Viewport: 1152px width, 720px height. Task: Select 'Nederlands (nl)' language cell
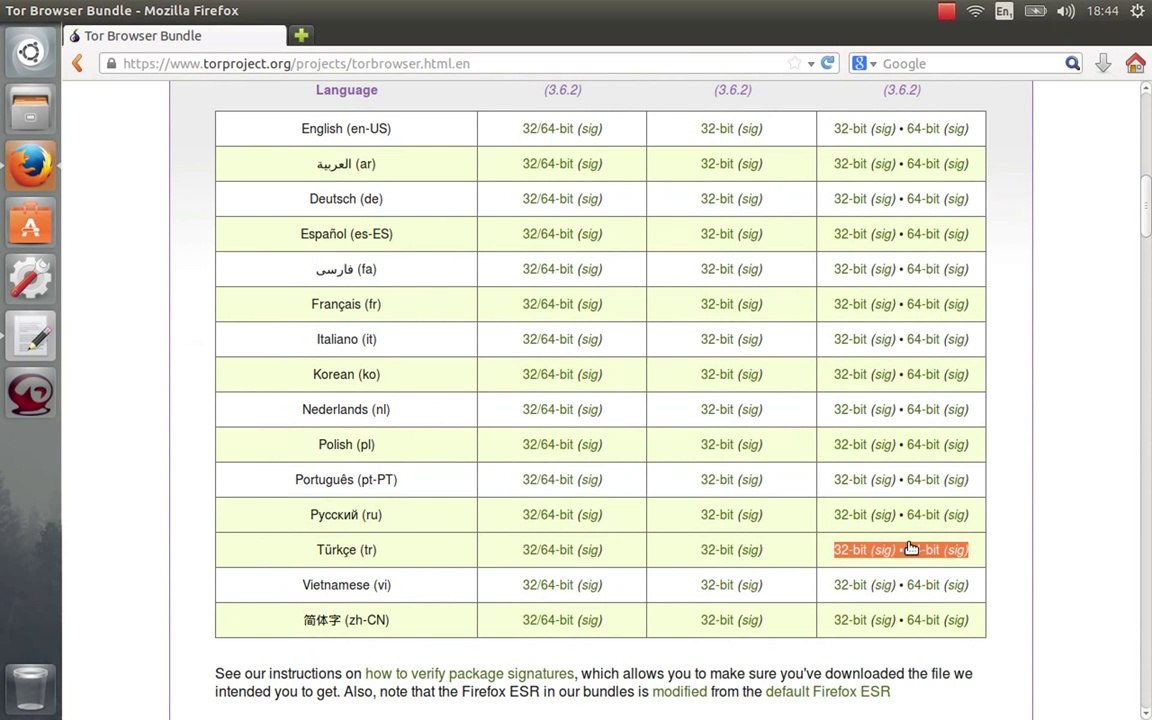tap(346, 409)
